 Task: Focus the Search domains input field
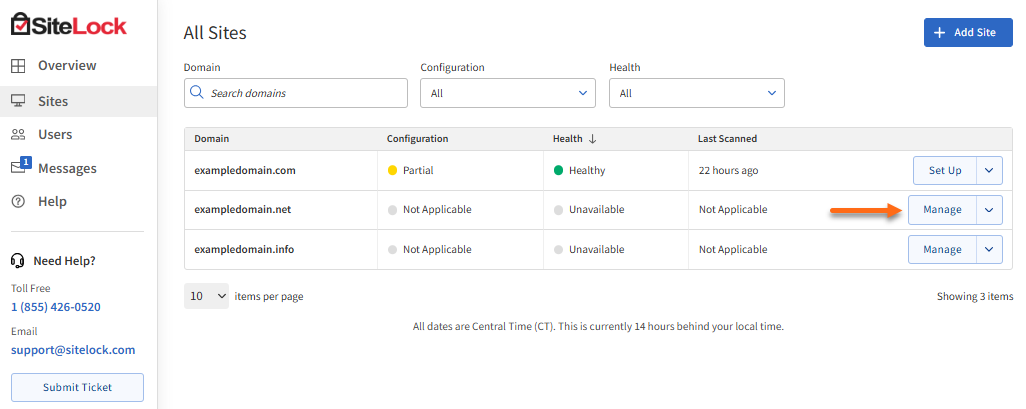click(296, 93)
